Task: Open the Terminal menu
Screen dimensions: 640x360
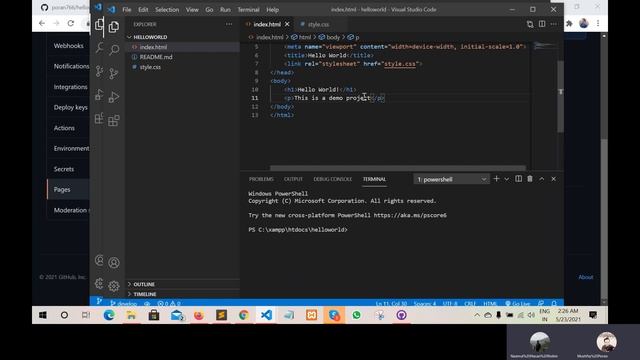Action: pyautogui.click(x=248, y=9)
